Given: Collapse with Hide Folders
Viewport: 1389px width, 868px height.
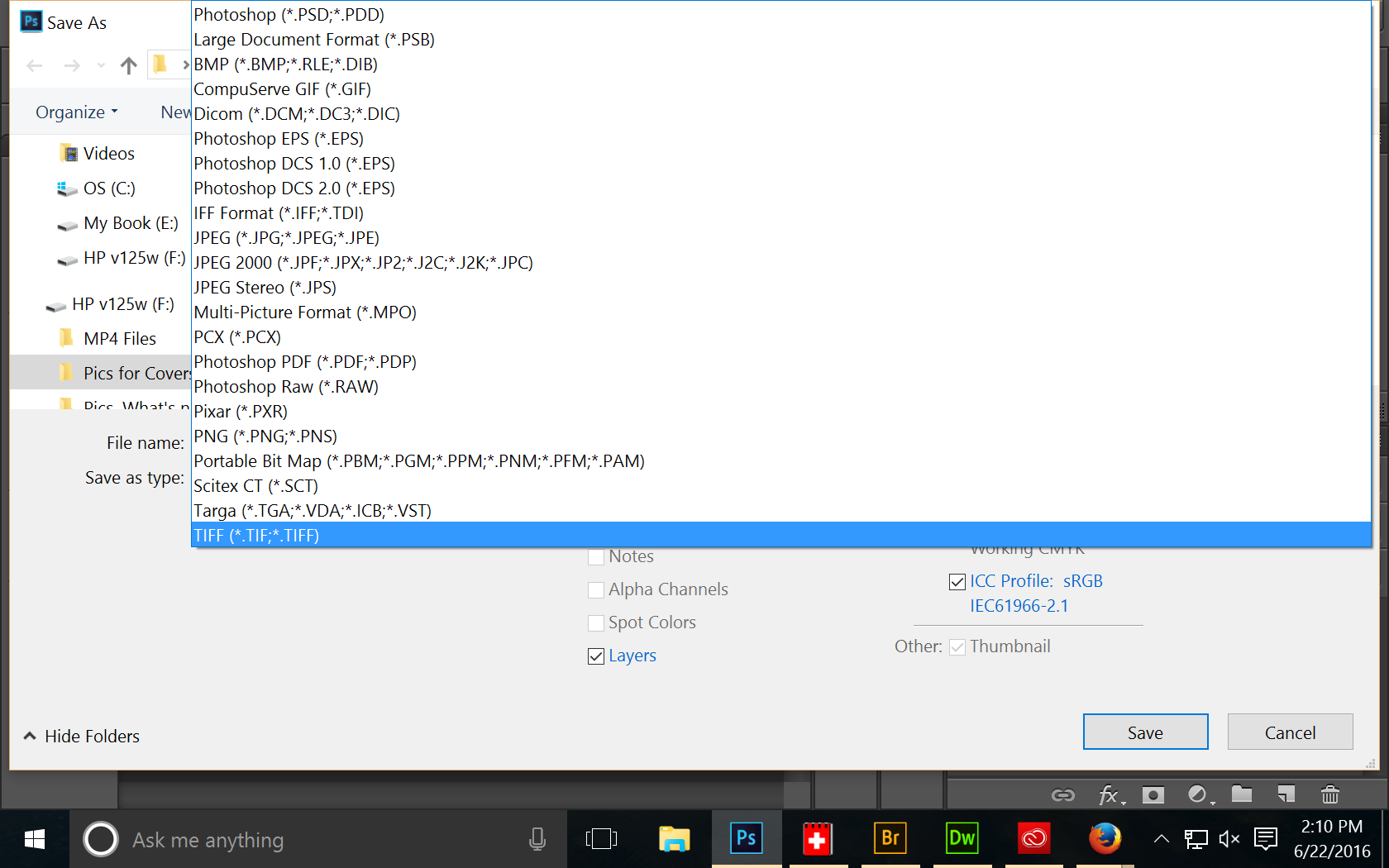Looking at the screenshot, I should [81, 736].
